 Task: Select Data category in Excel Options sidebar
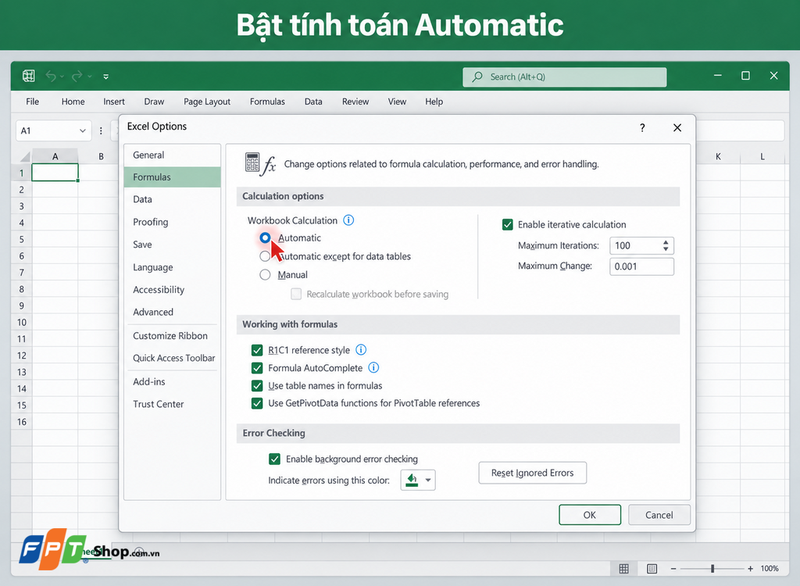pos(172,199)
